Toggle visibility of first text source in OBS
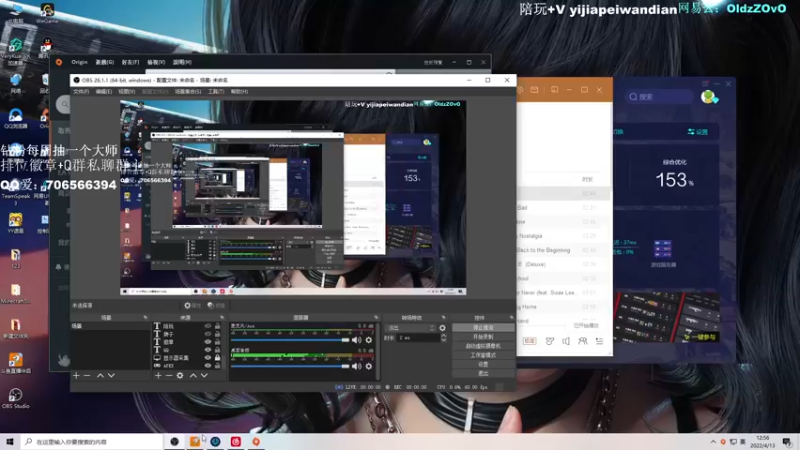Screen dimensions: 800x450 tap(208, 326)
